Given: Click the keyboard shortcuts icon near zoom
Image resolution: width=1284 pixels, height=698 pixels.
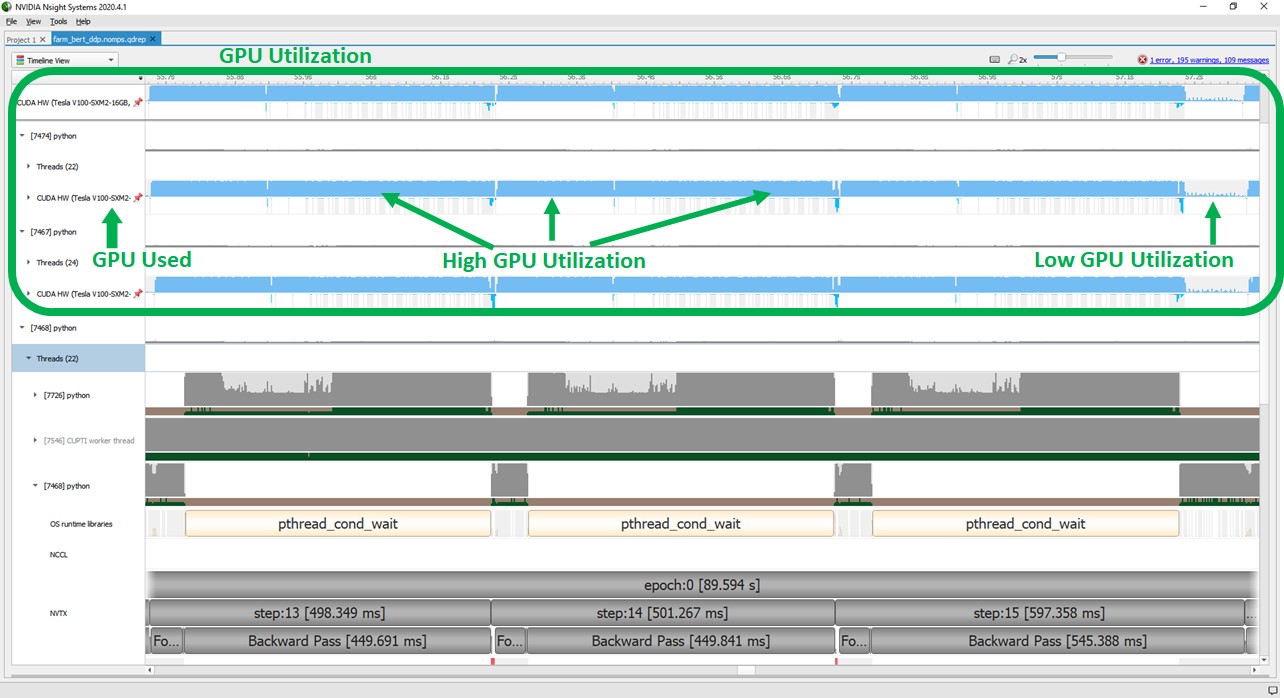Looking at the screenshot, I should click(x=994, y=60).
